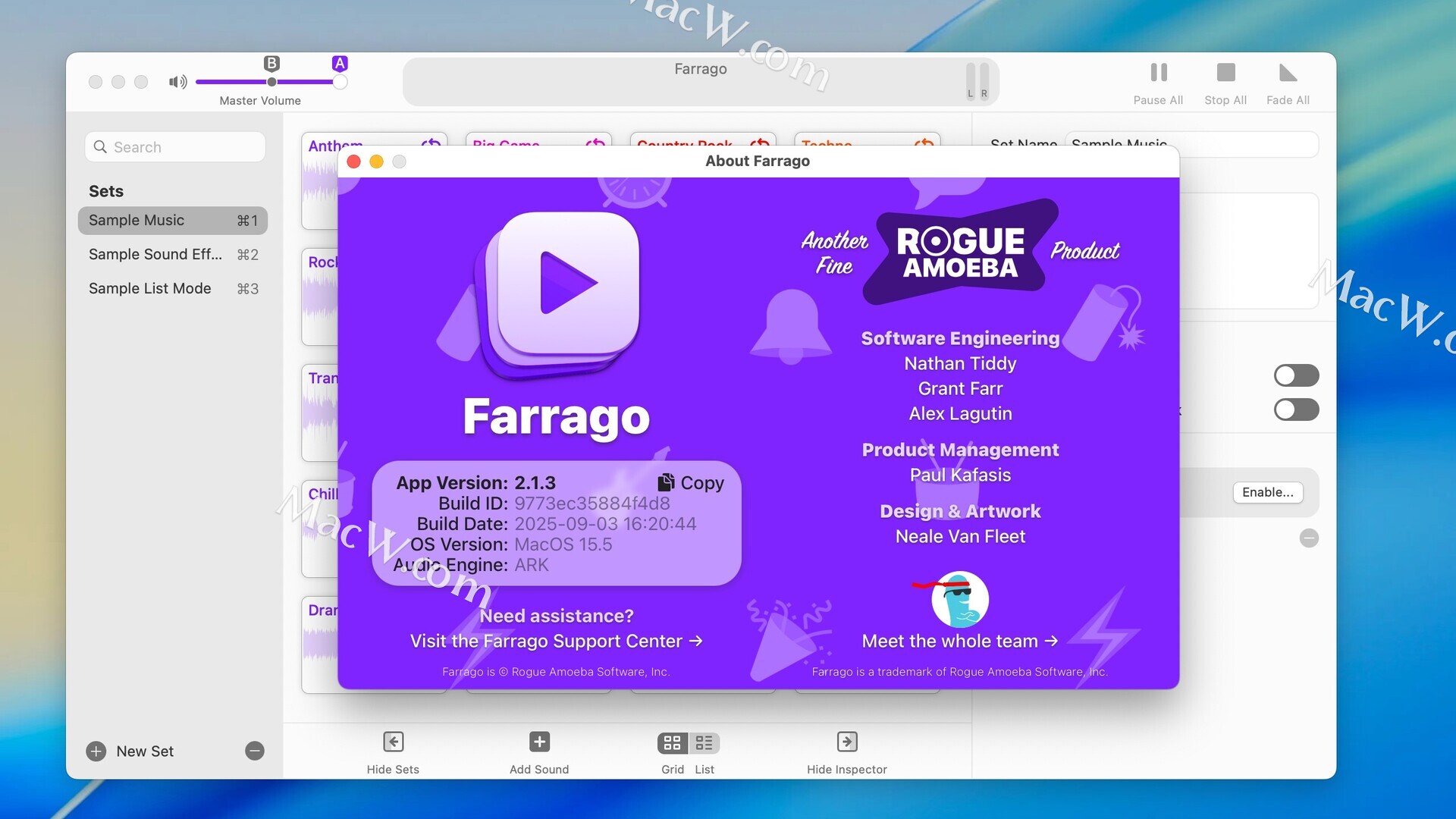This screenshot has width=1456, height=819.
Task: Click the Chill sound tile
Action: coord(320,529)
